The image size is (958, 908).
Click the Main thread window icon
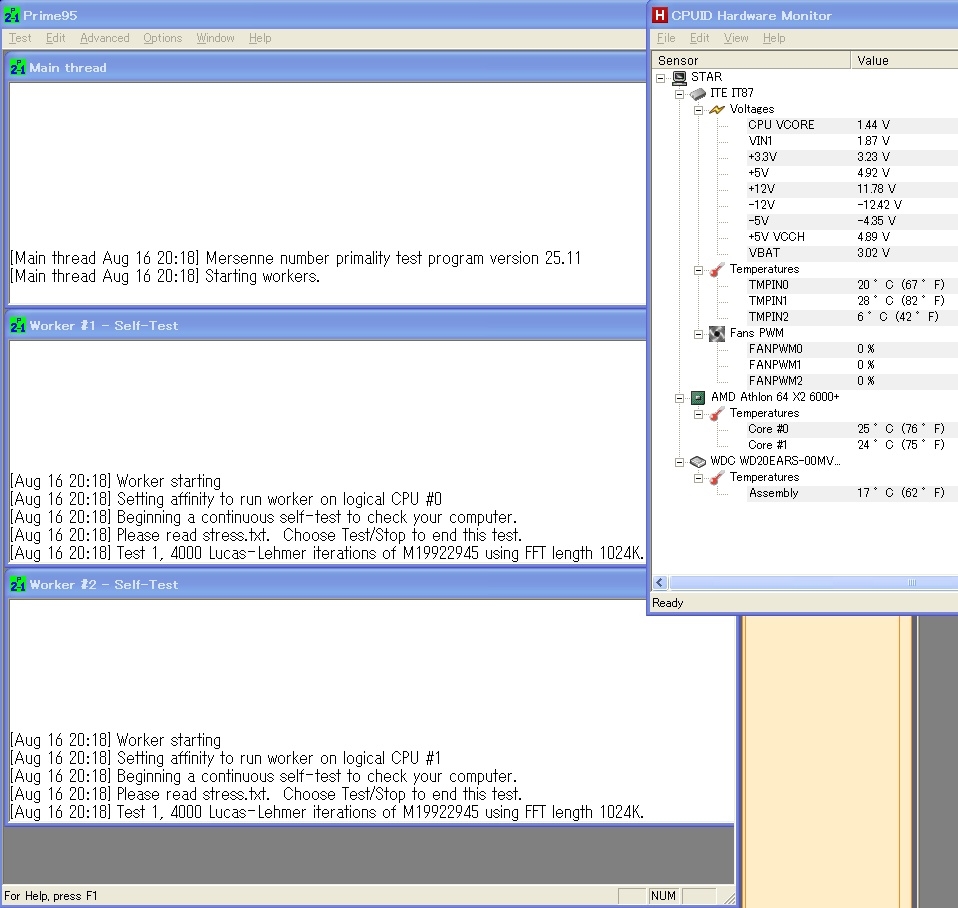click(17, 68)
